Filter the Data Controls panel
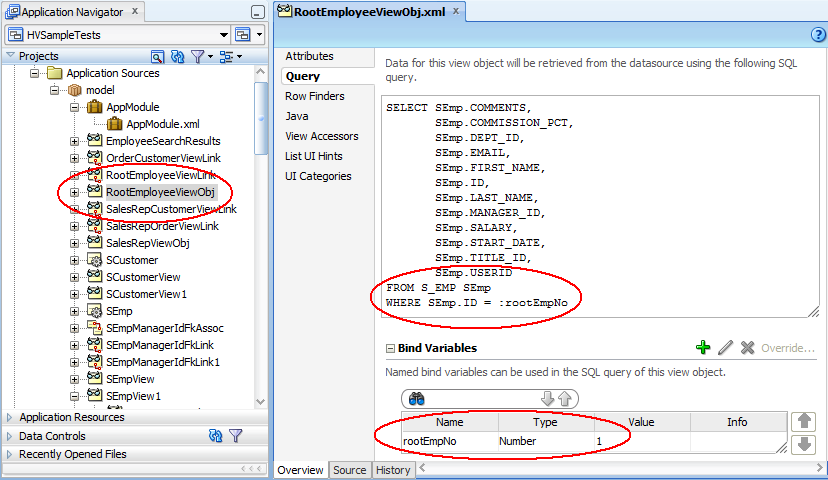This screenshot has height=480, width=828. click(x=236, y=436)
